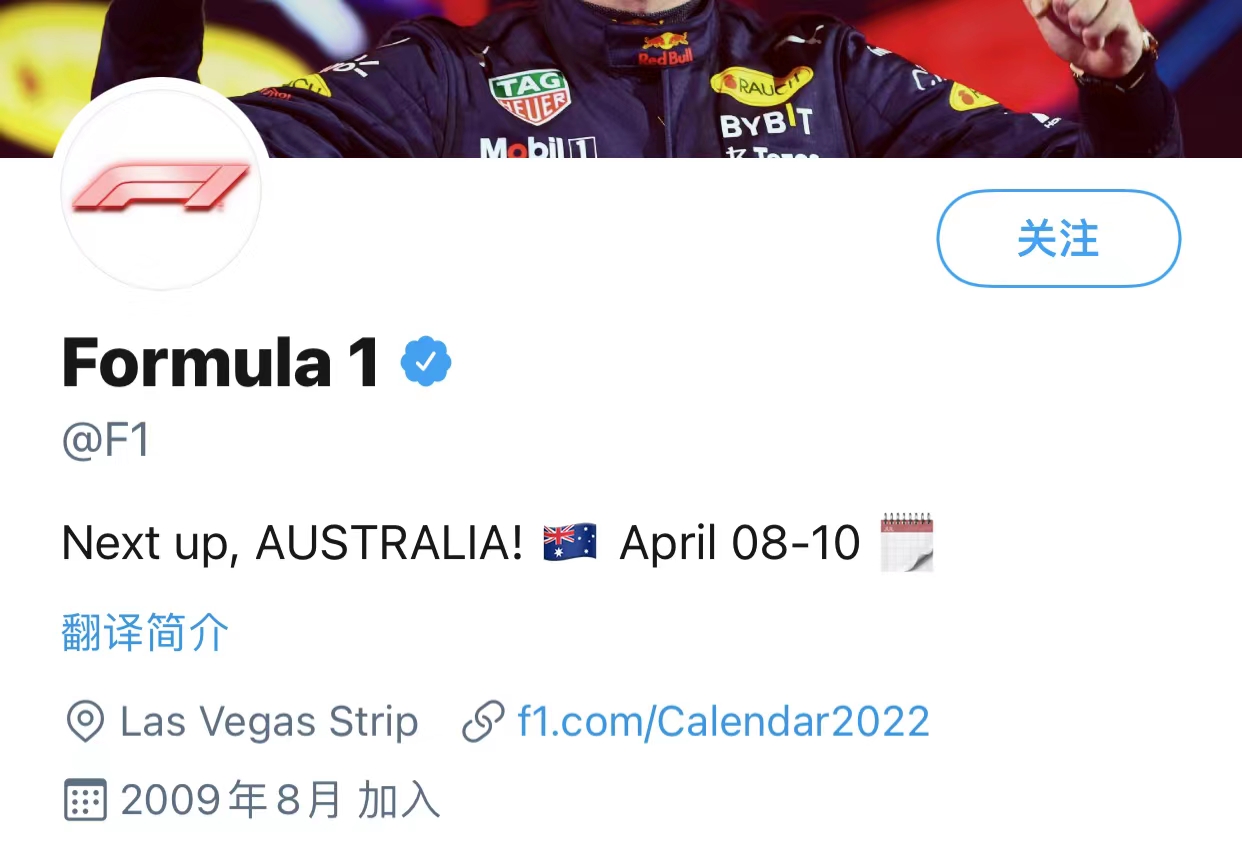Image resolution: width=1242 pixels, height=863 pixels.
Task: Open the header banner photo
Action: tap(621, 79)
